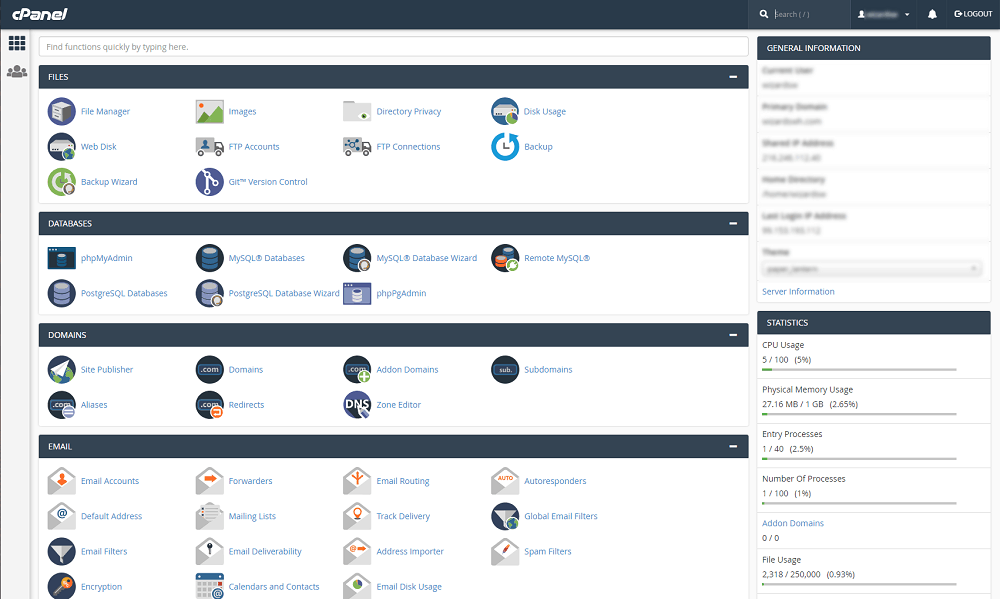Image resolution: width=1000 pixels, height=599 pixels.
Task: Click the Physical Memory Usage label
Action: click(x=807, y=390)
